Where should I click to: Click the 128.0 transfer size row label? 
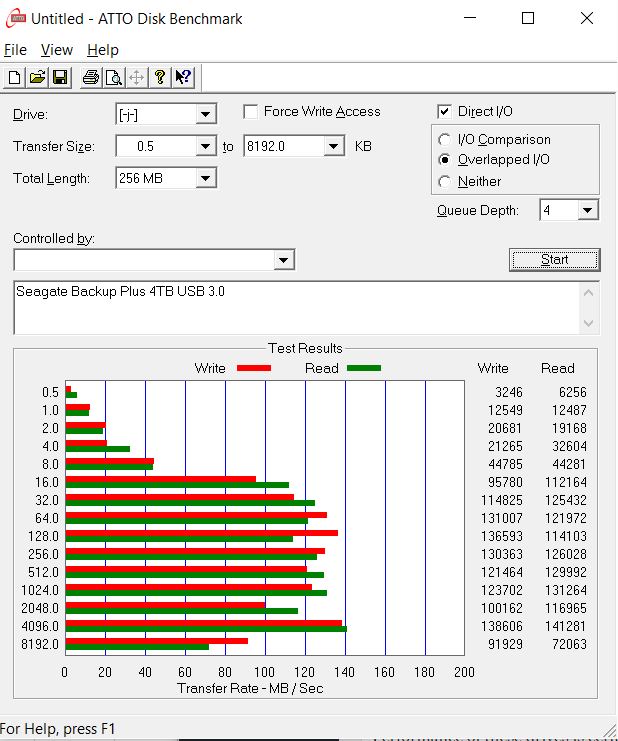pyautogui.click(x=43, y=536)
